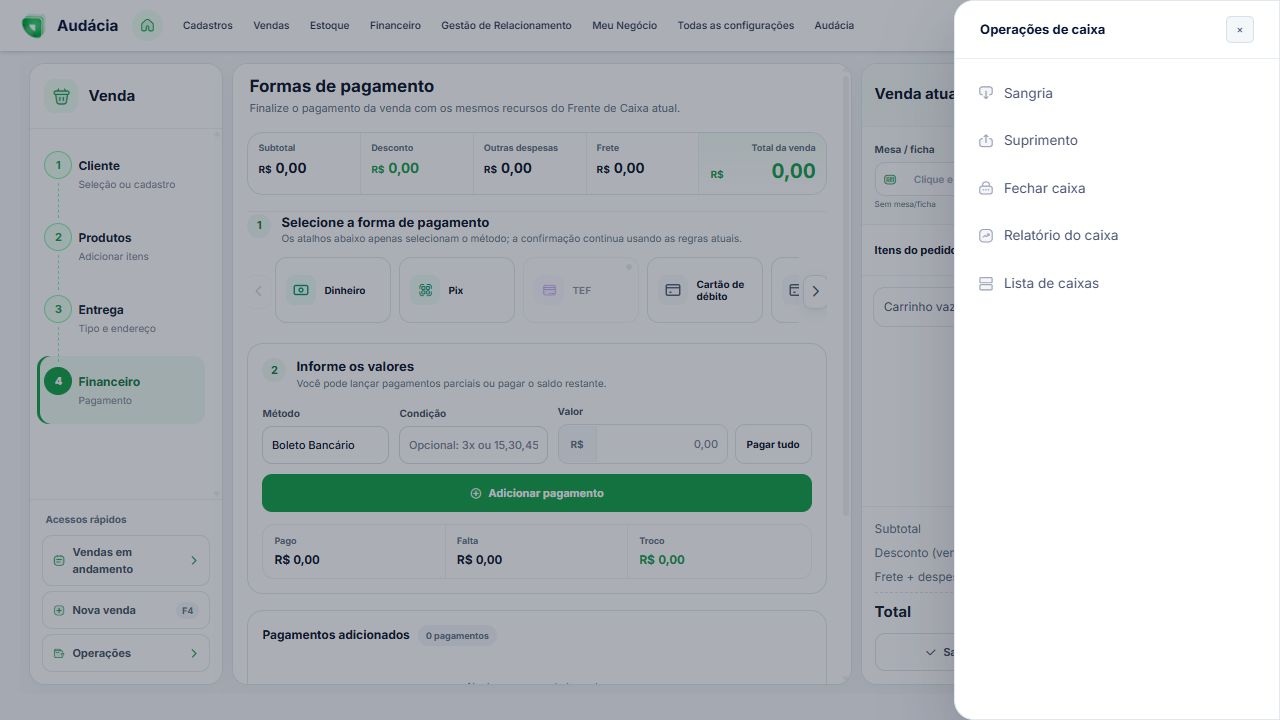The image size is (1280, 720).
Task: Click the Vendas em andamento list icon
Action: 59,561
